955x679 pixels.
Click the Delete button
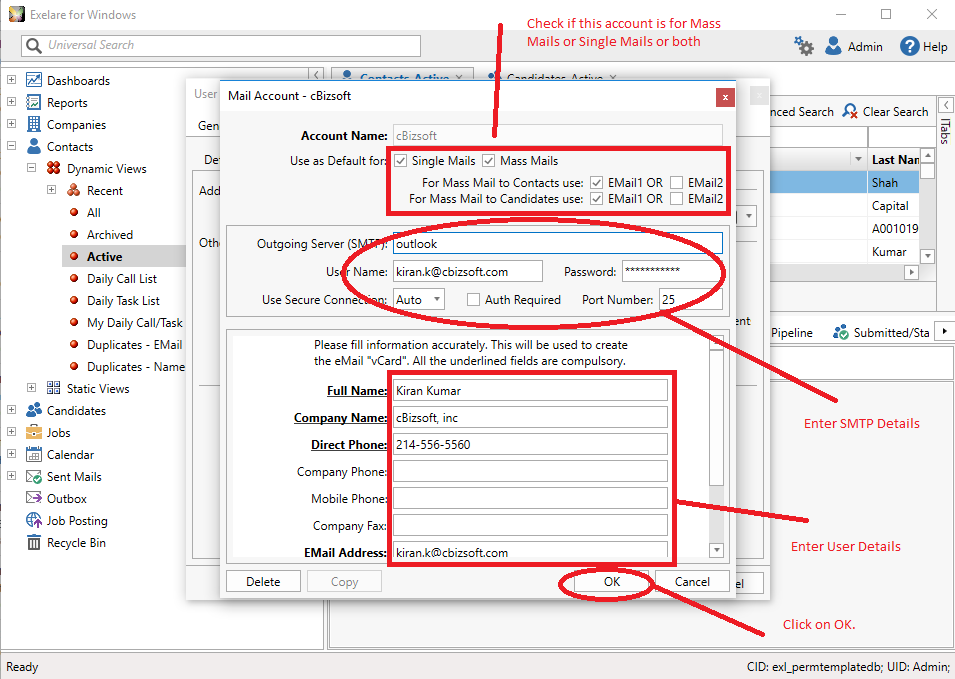pyautogui.click(x=263, y=582)
